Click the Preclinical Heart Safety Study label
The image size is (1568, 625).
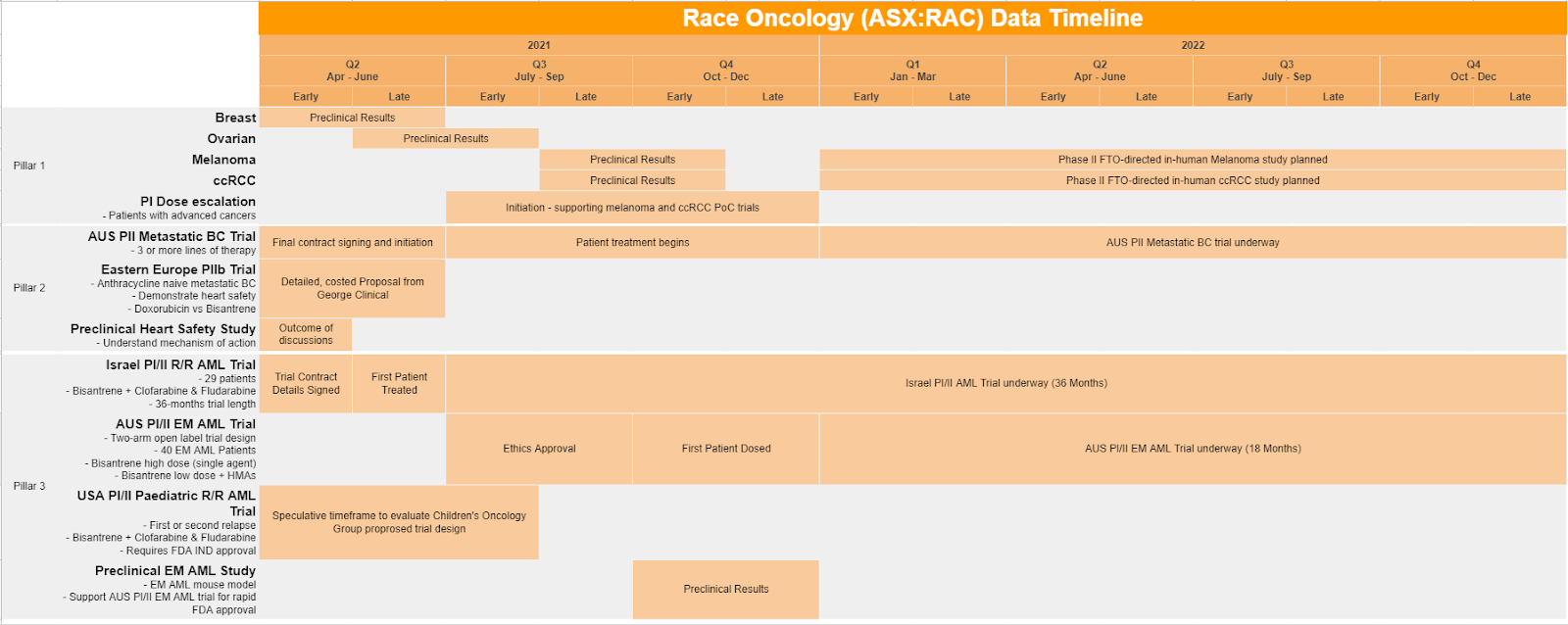pos(163,329)
